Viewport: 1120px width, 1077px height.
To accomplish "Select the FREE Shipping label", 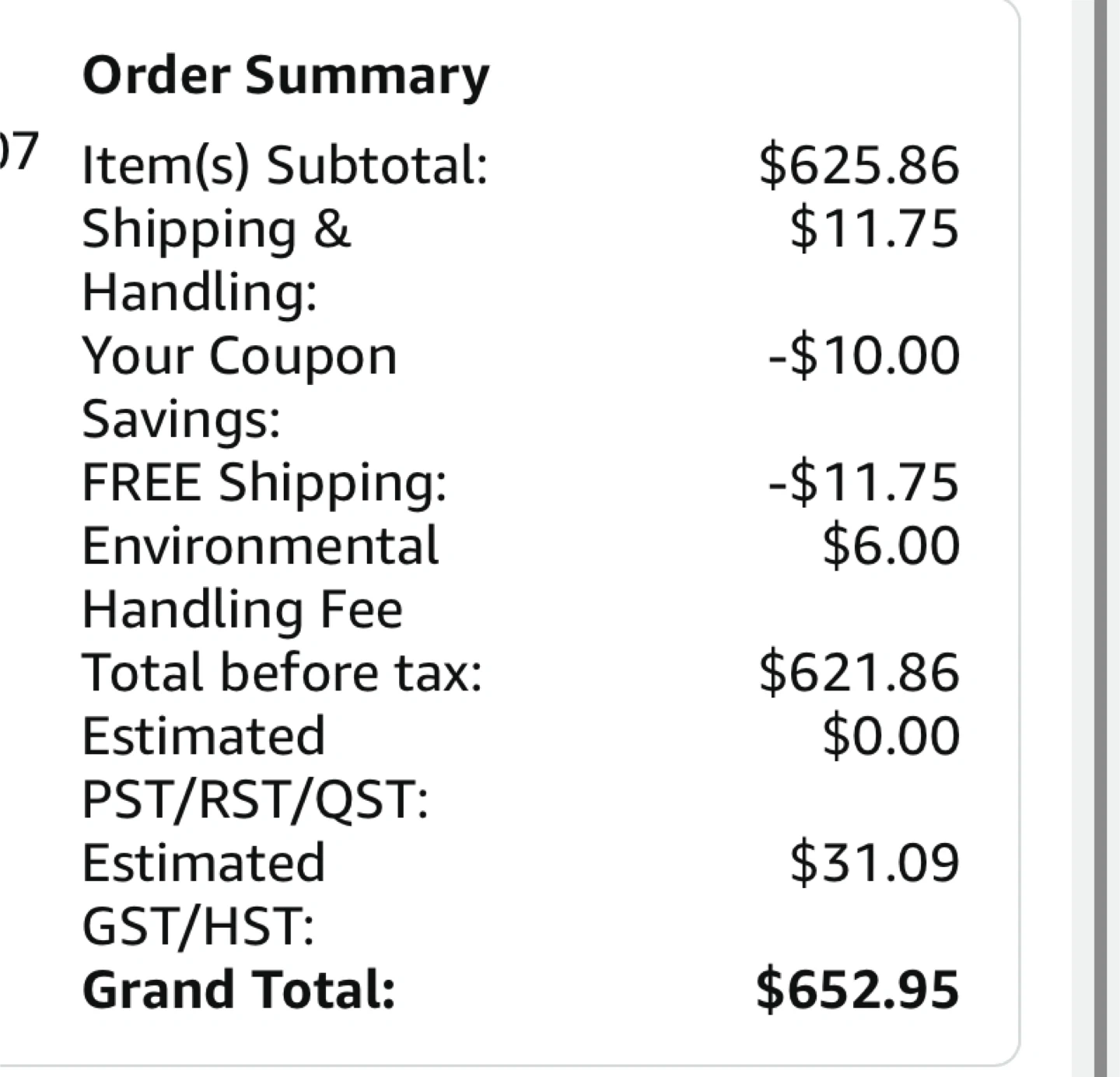I will pos(264,482).
